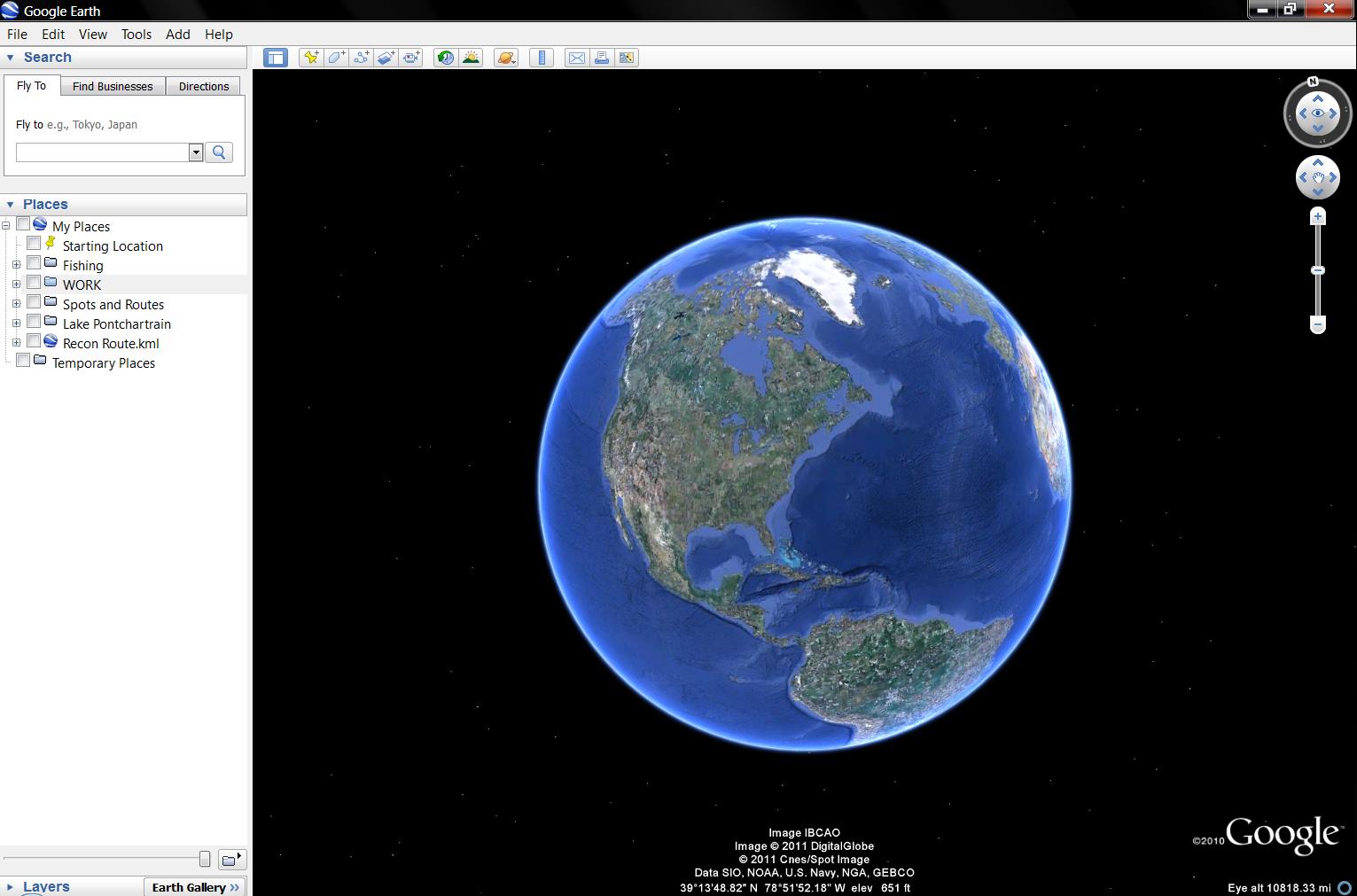Open the Help menu
Screen dimensions: 1357x896
coord(219,35)
